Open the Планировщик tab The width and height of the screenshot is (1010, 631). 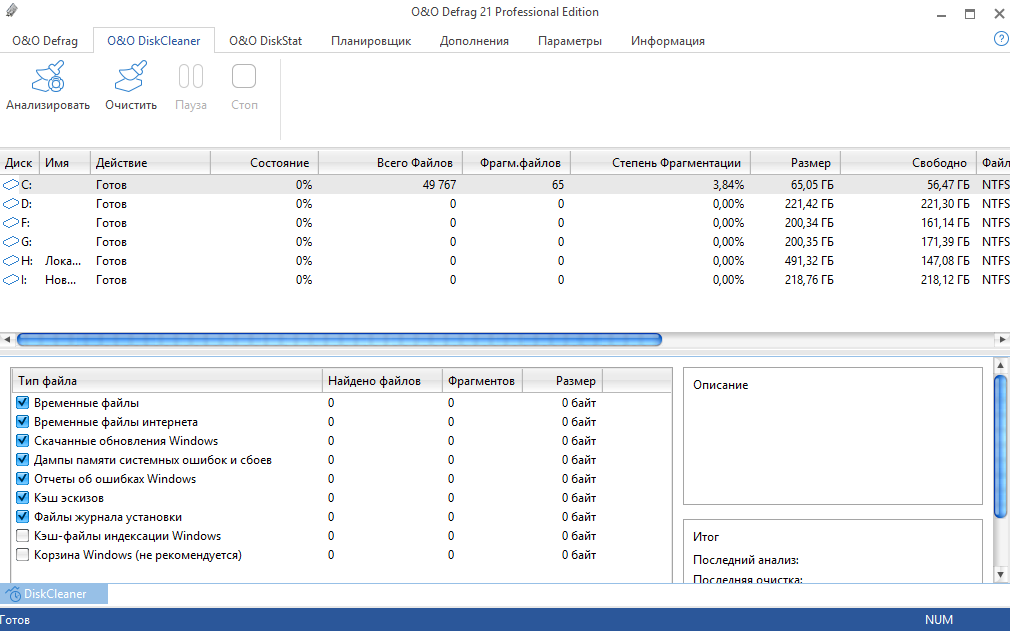[x=371, y=41]
